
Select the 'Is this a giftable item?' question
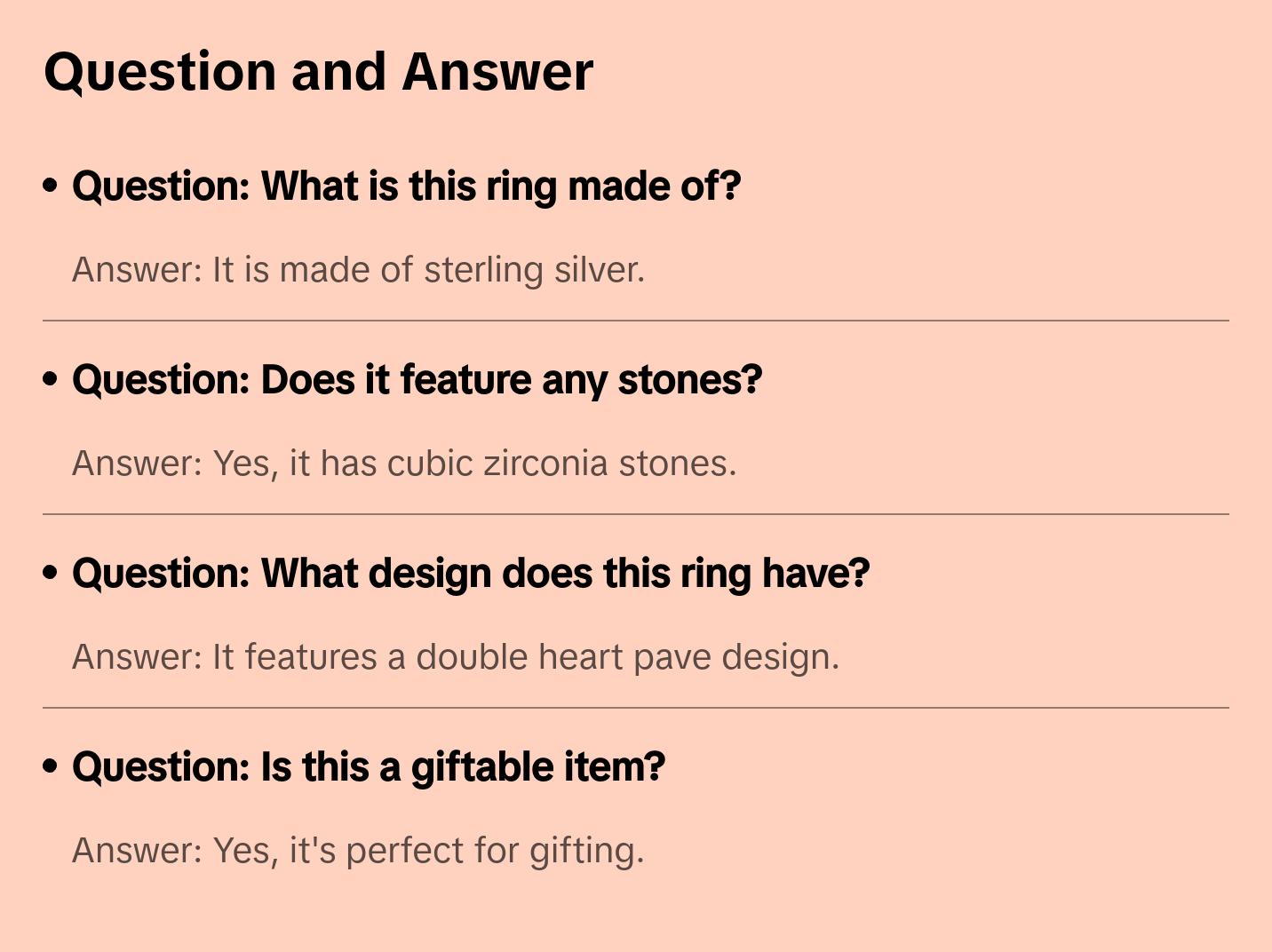tap(369, 767)
